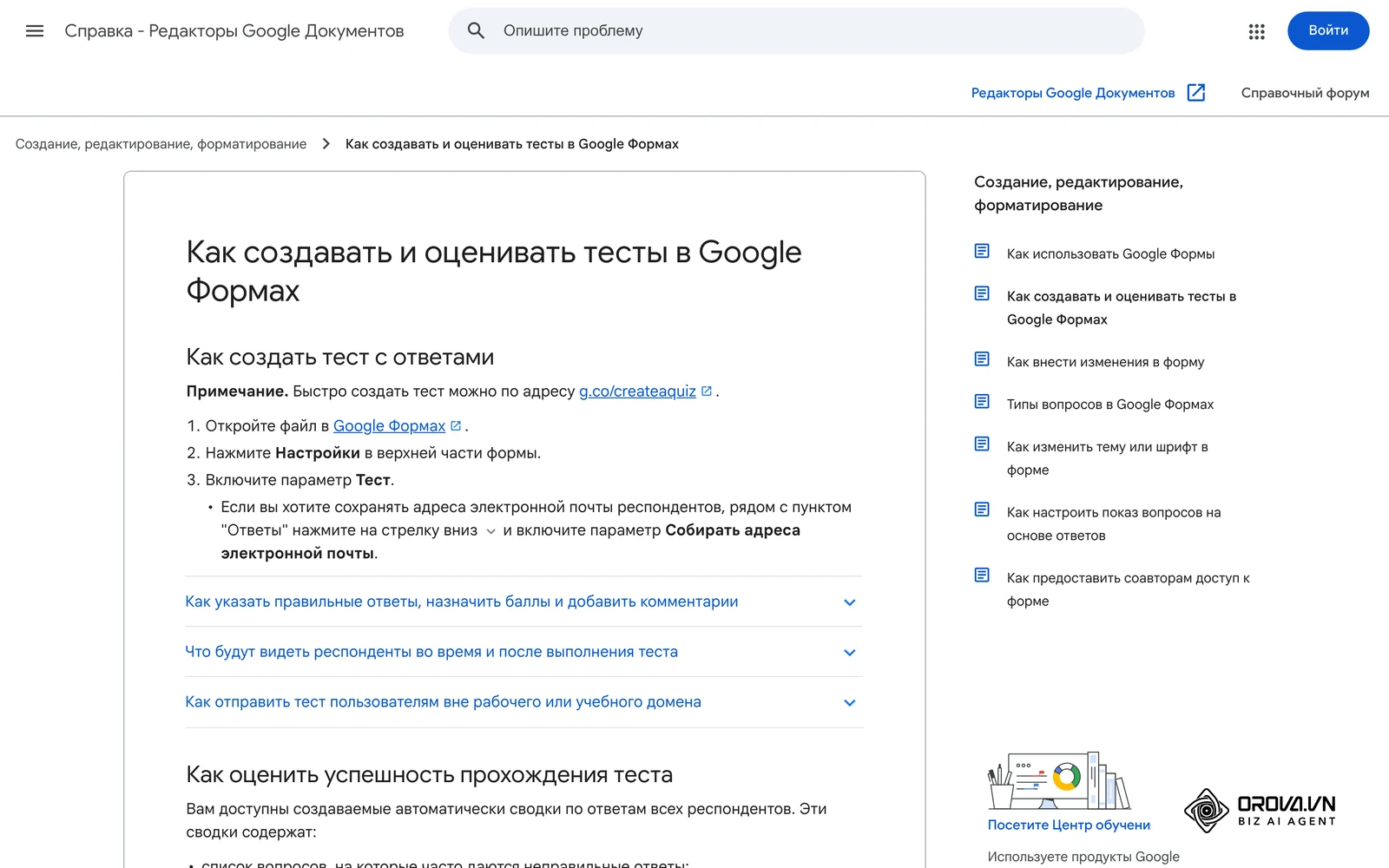Open the Google Формах link in step 1

389,426
